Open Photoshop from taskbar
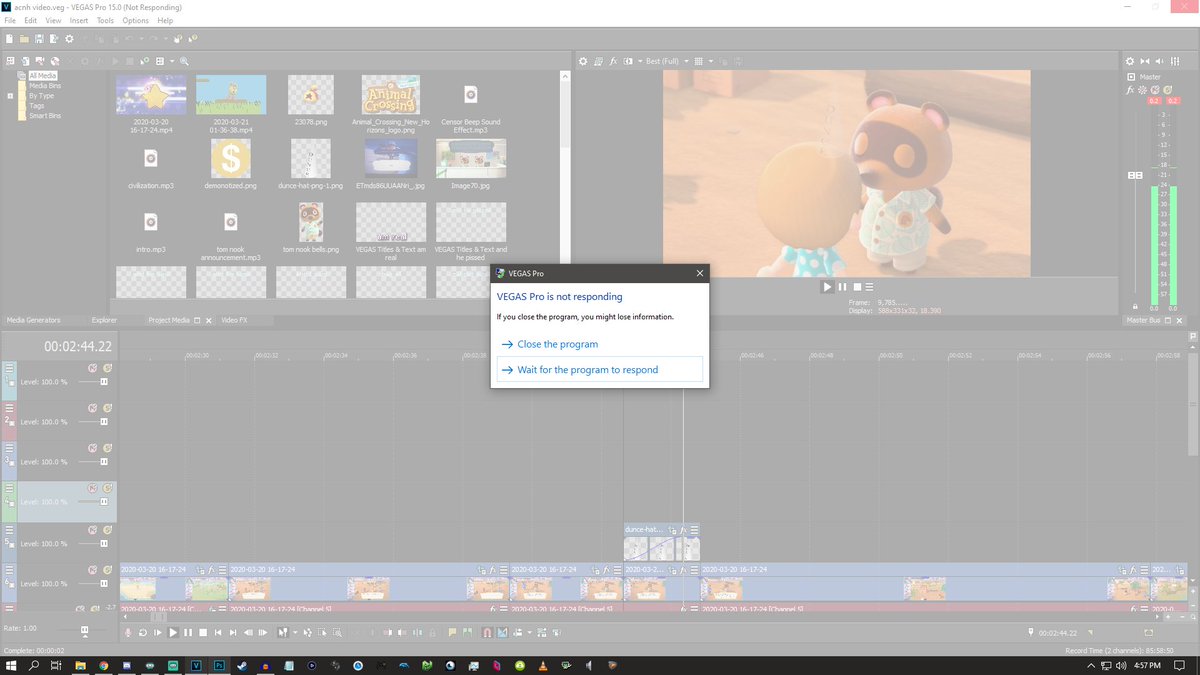The width and height of the screenshot is (1200, 675). click(x=219, y=665)
